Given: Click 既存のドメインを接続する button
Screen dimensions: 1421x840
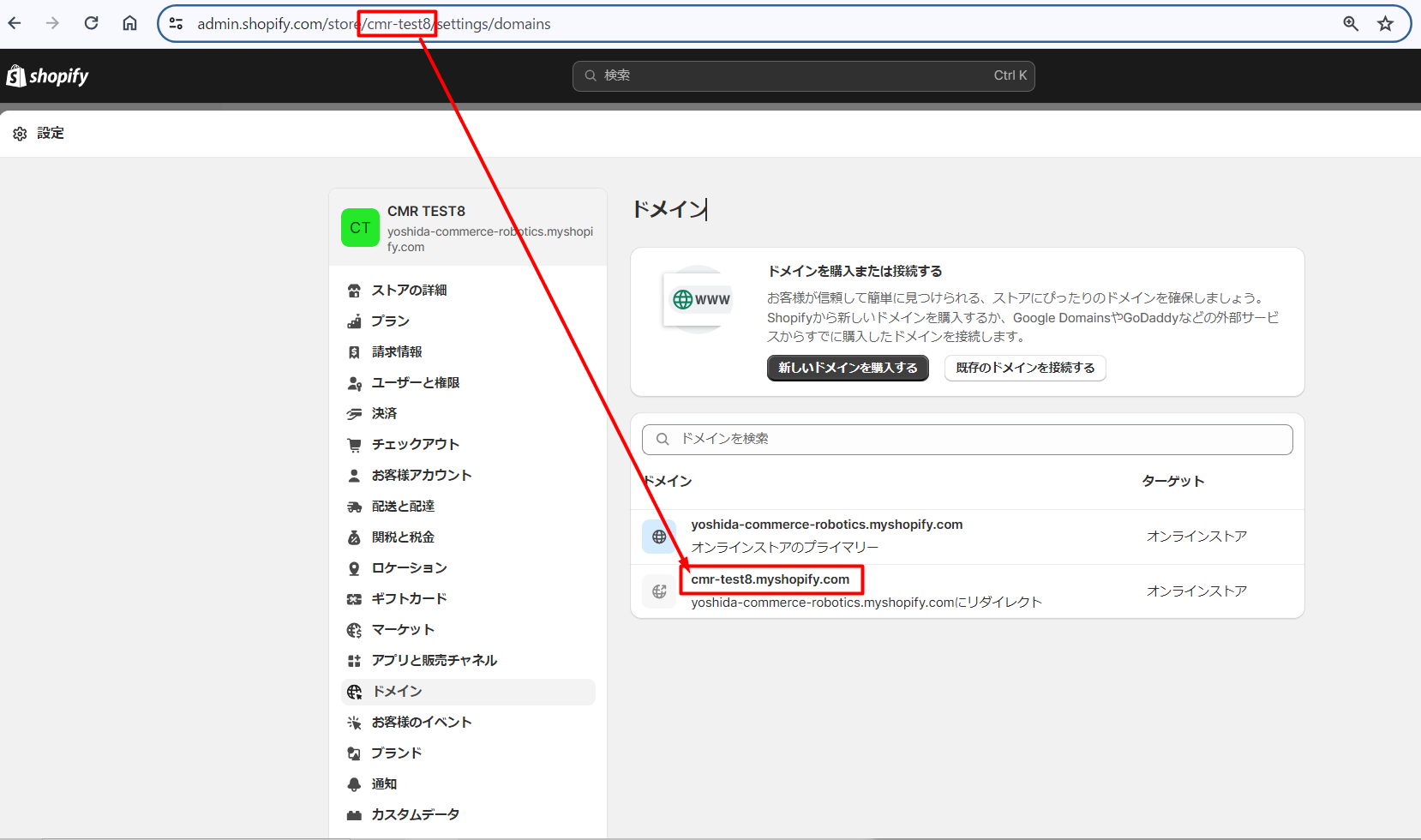Looking at the screenshot, I should (1025, 368).
